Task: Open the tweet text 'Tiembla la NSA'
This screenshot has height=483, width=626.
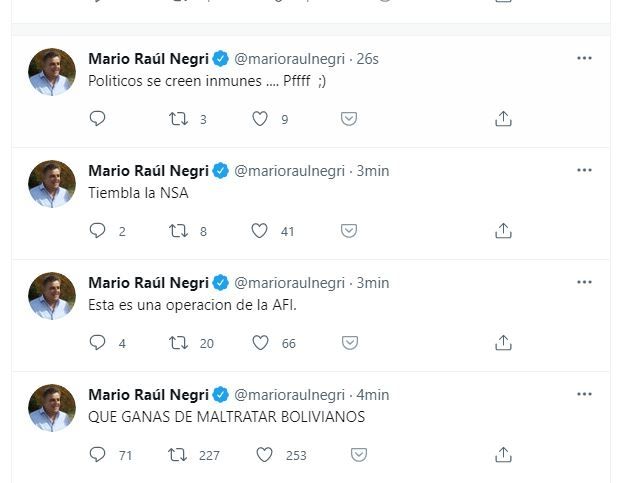Action: click(x=138, y=193)
